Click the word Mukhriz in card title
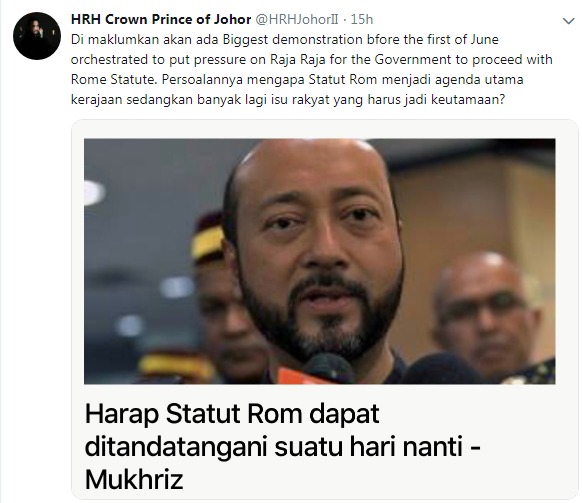This screenshot has width=582, height=503. tap(134, 479)
